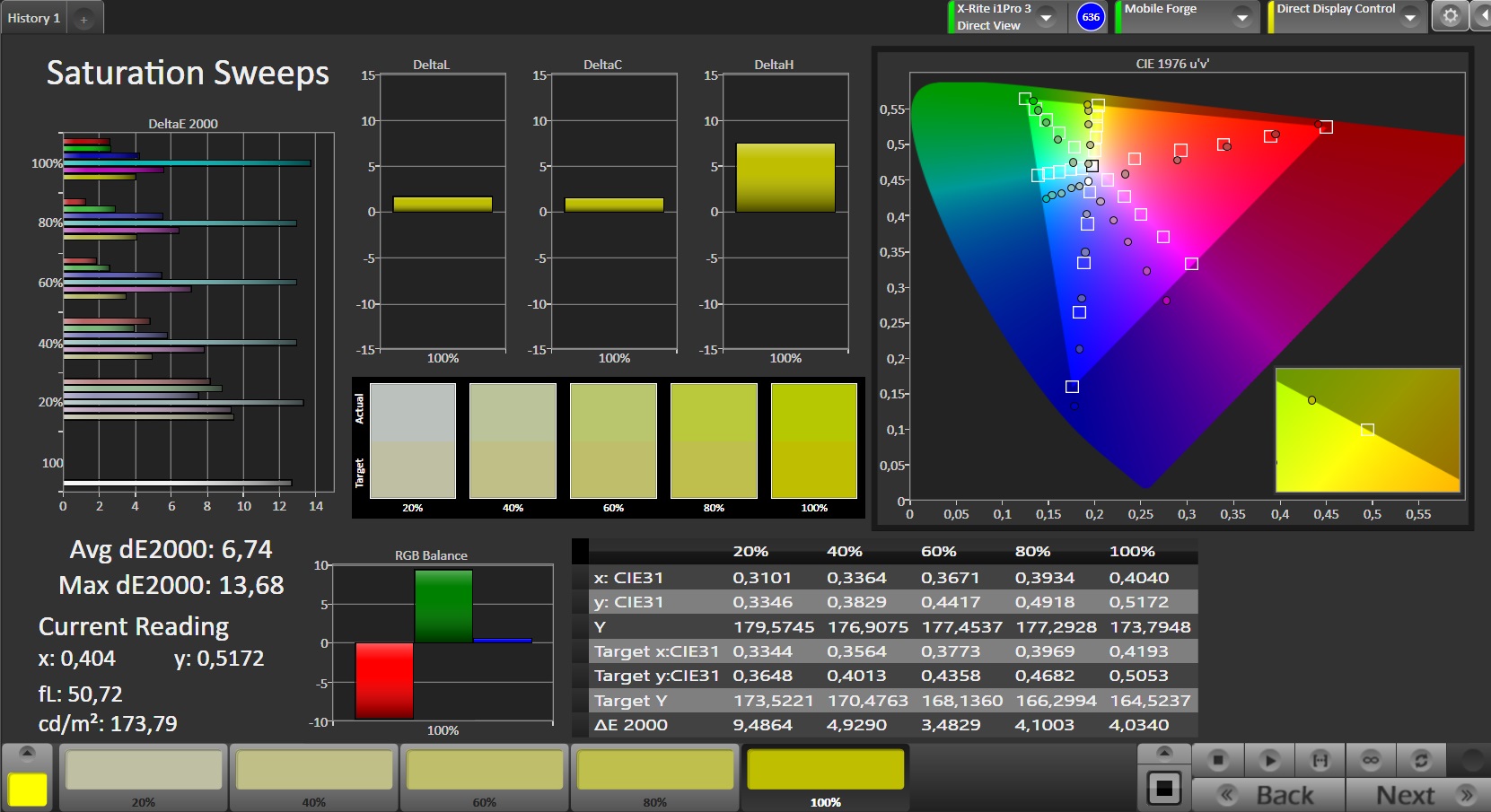Expand the arrow above the yellow swatch
Screen dimensions: 1491x812
(x=27, y=752)
